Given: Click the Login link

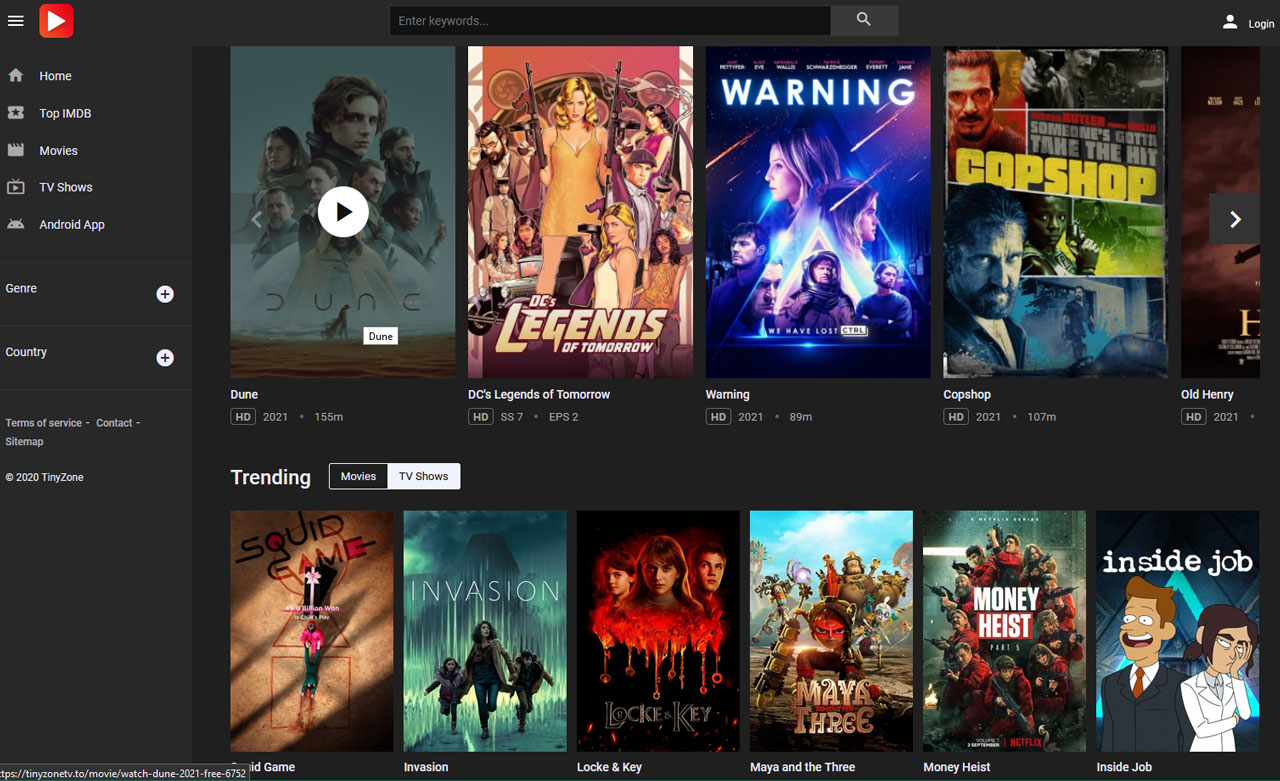Looking at the screenshot, I should (1261, 23).
